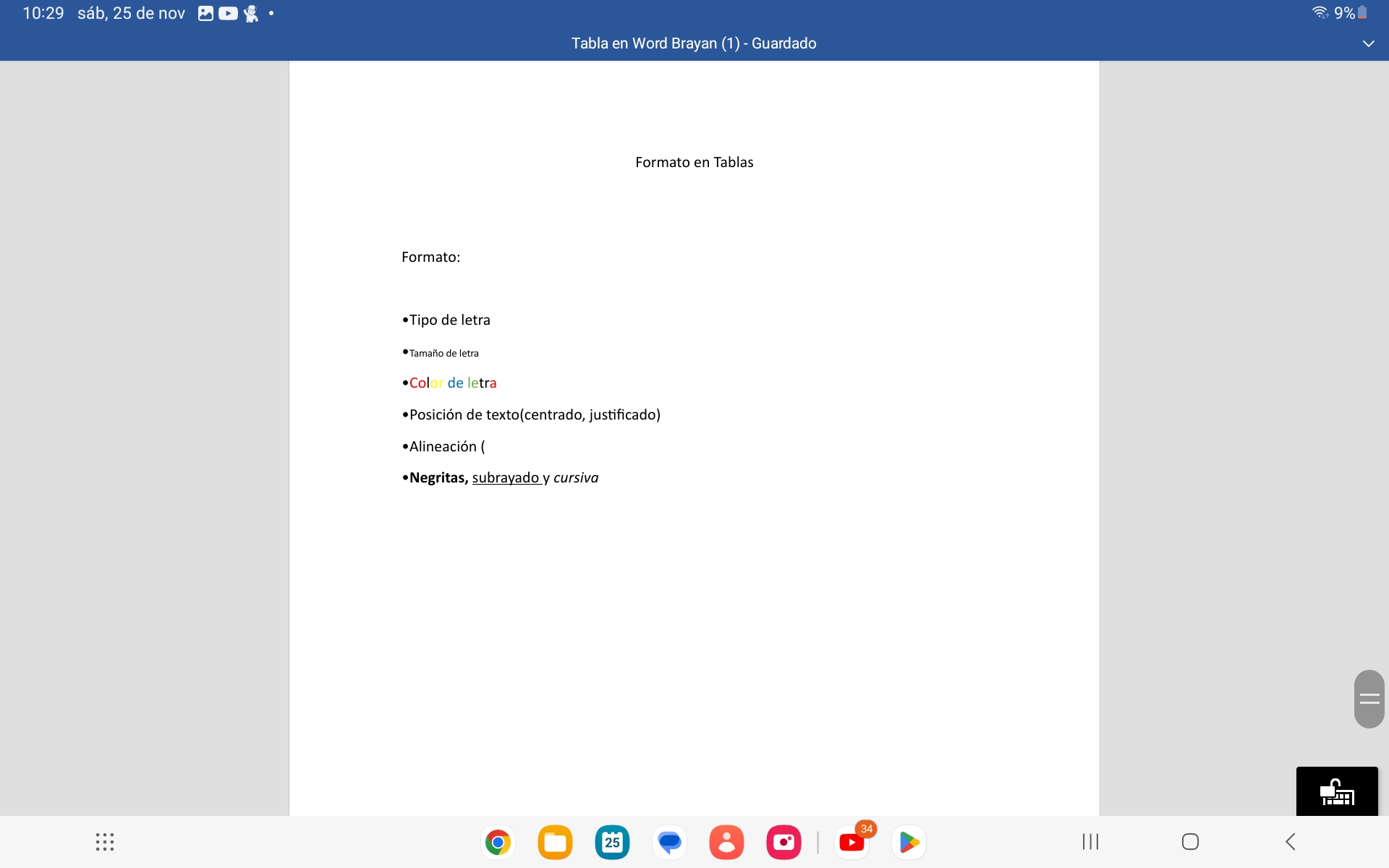Screen dimensions: 1389x868
Task: Toggle the floating keyboard button
Action: (x=1337, y=792)
